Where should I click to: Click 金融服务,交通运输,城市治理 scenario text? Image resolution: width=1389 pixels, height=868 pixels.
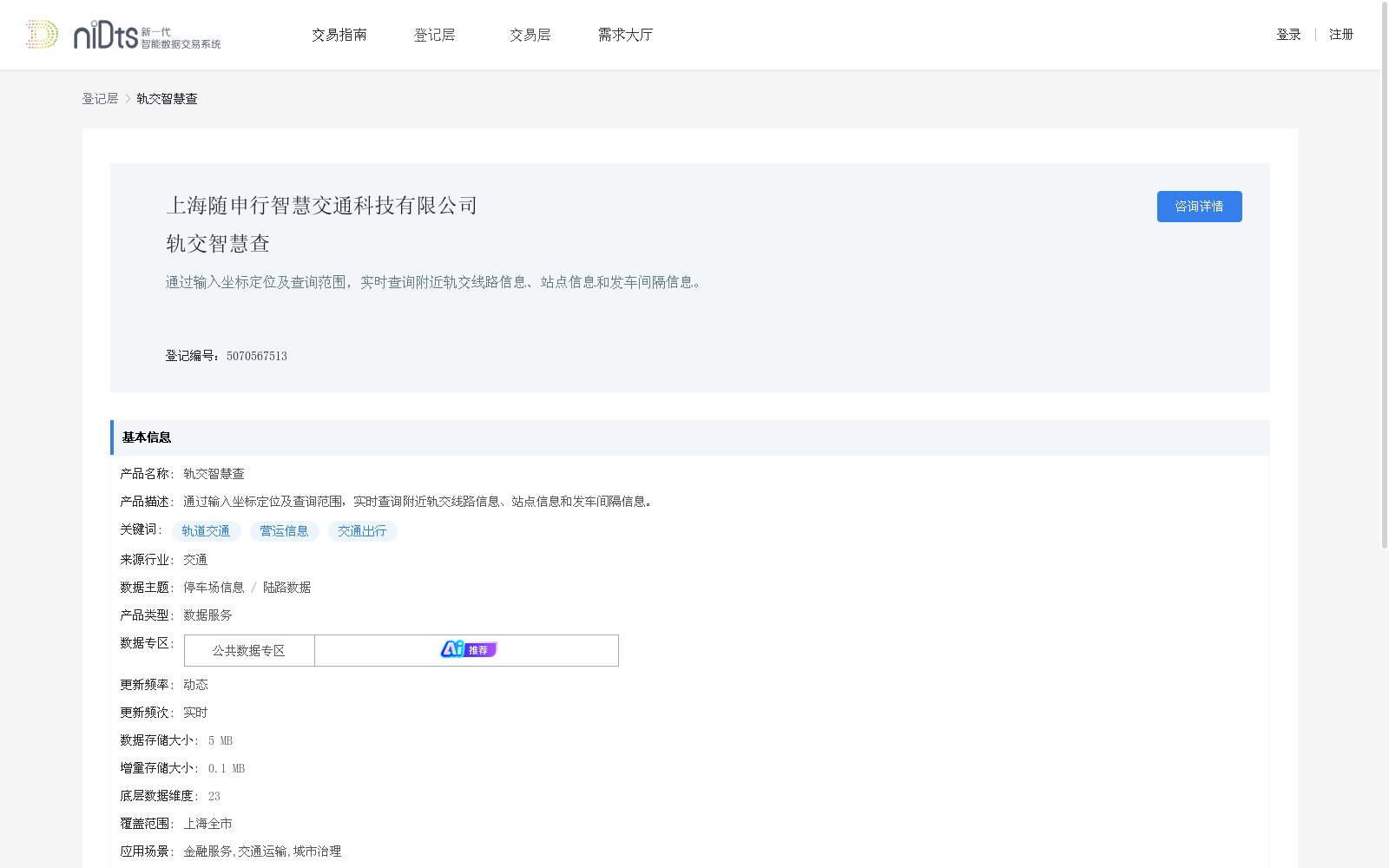[x=262, y=852]
